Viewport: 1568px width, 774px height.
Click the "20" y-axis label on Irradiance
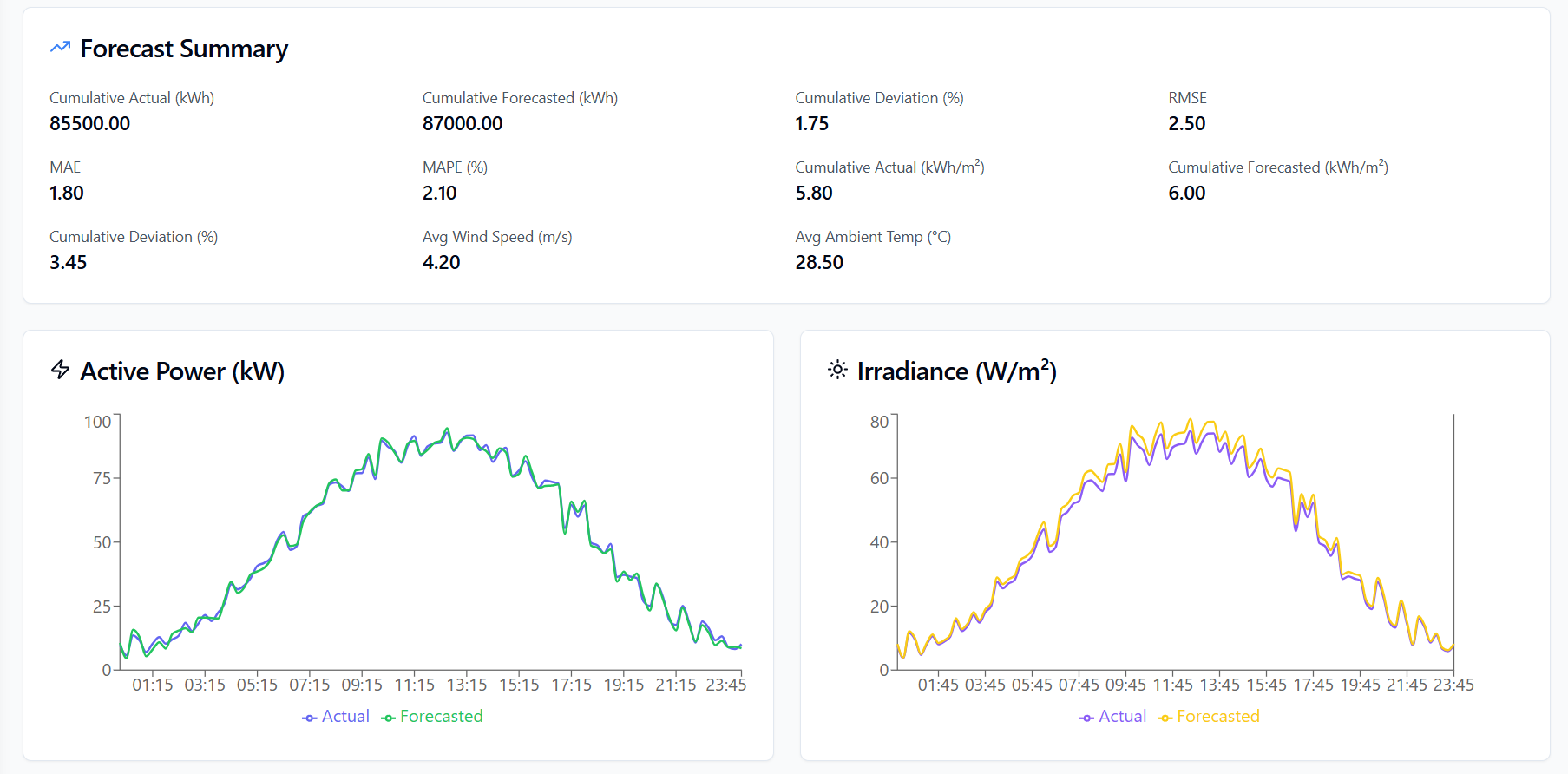pos(880,607)
